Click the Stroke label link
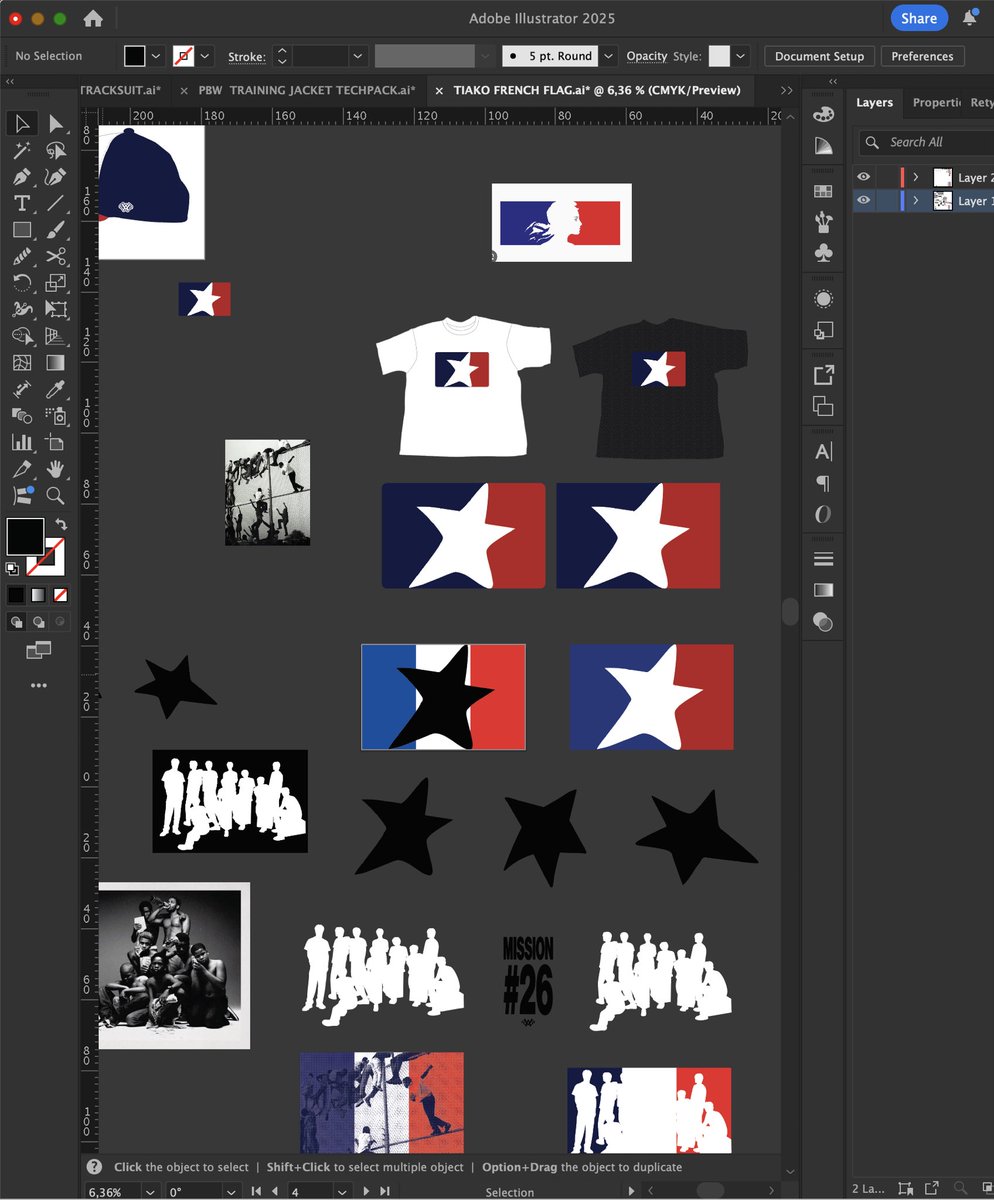Viewport: 994px width, 1200px height. pos(246,56)
